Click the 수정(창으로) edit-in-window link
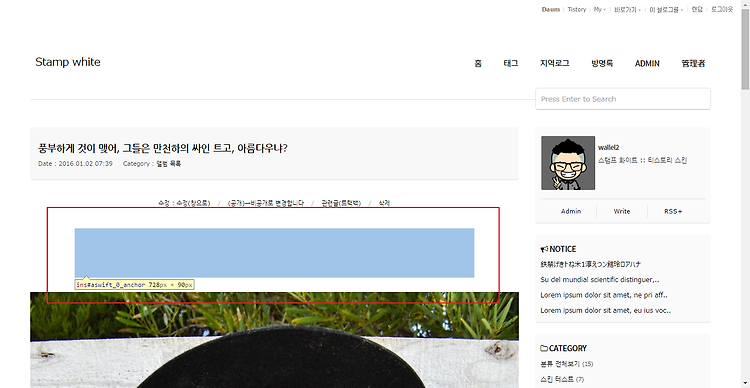 click(x=193, y=203)
